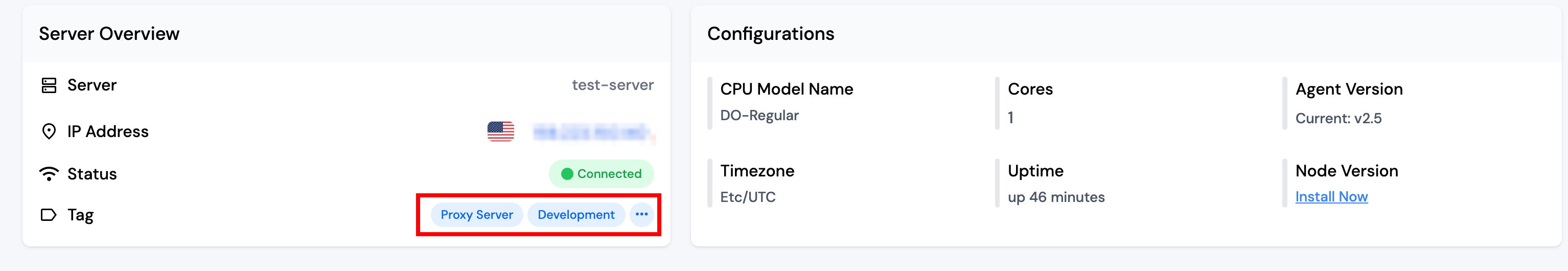
Task: Click the DO-Regular CPU model value
Action: [x=759, y=116]
